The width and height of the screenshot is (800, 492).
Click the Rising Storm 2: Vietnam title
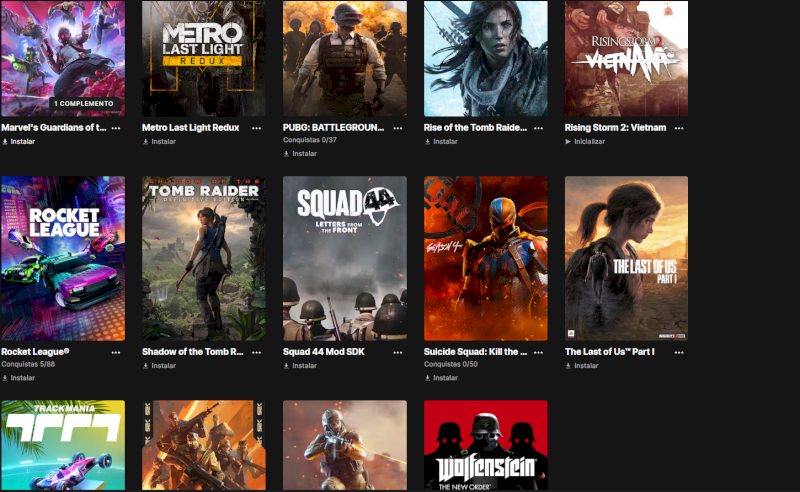click(x=615, y=128)
